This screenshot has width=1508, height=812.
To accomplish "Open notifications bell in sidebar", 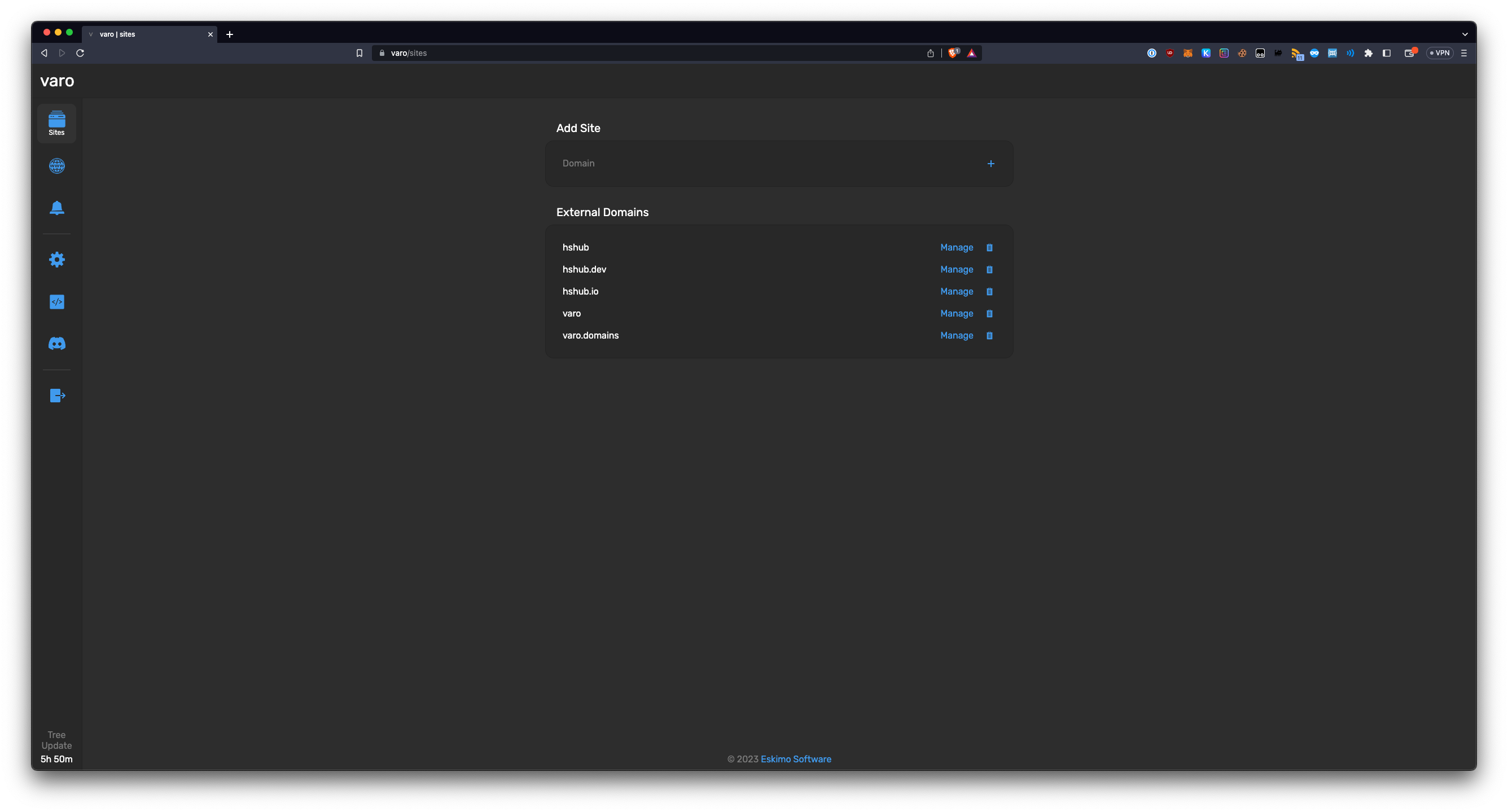I will pos(57,208).
